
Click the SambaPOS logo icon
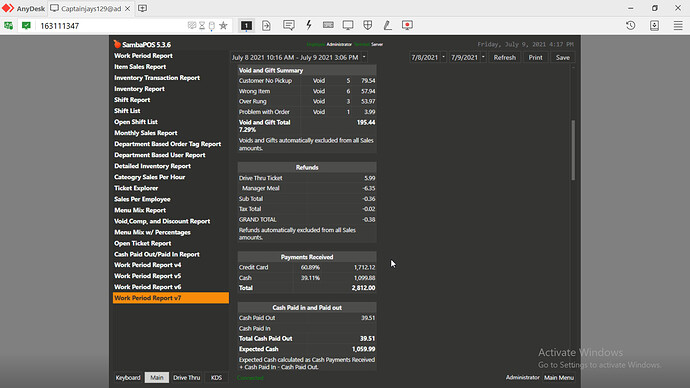coord(117,44)
